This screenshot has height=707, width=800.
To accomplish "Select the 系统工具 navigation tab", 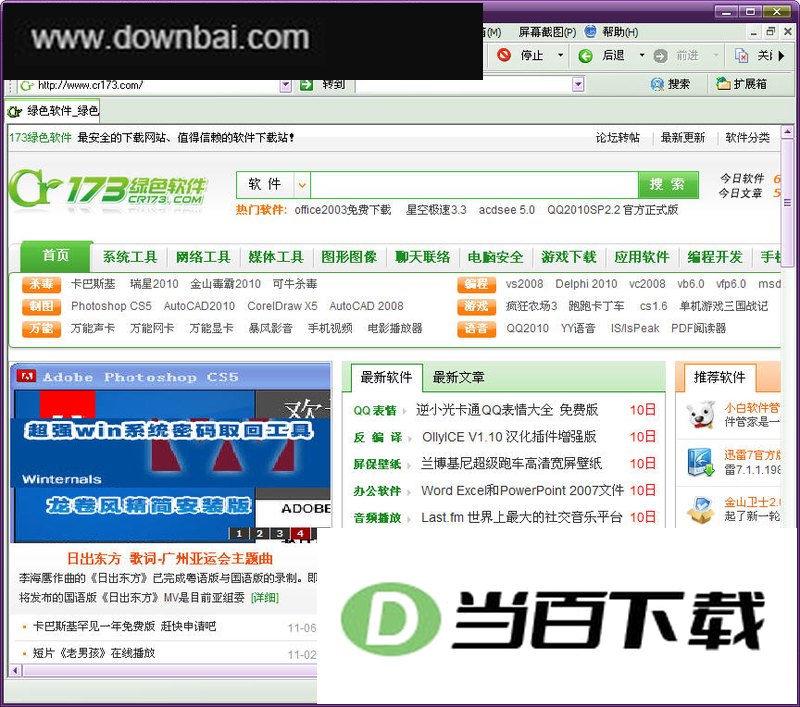I will [130, 257].
